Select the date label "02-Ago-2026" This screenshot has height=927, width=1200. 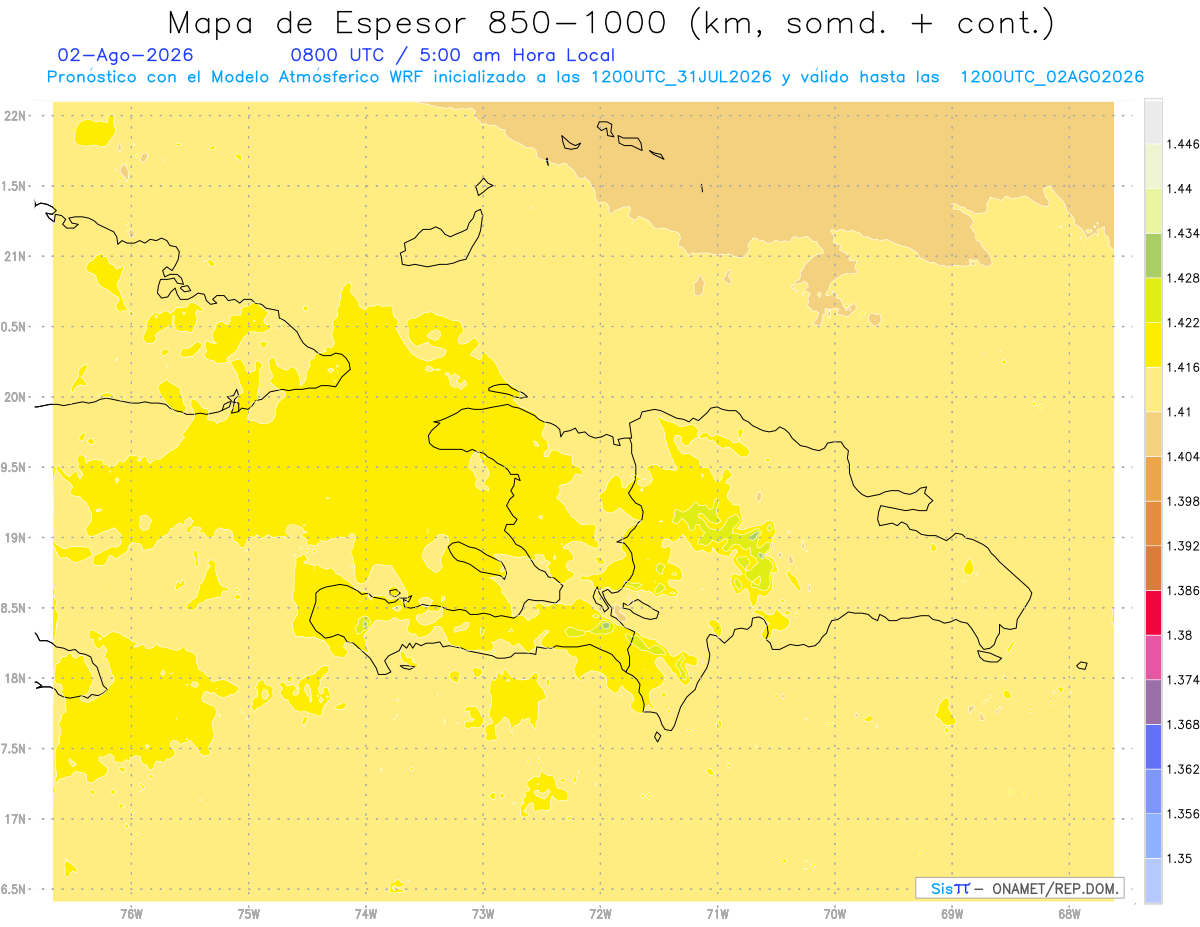126,55
